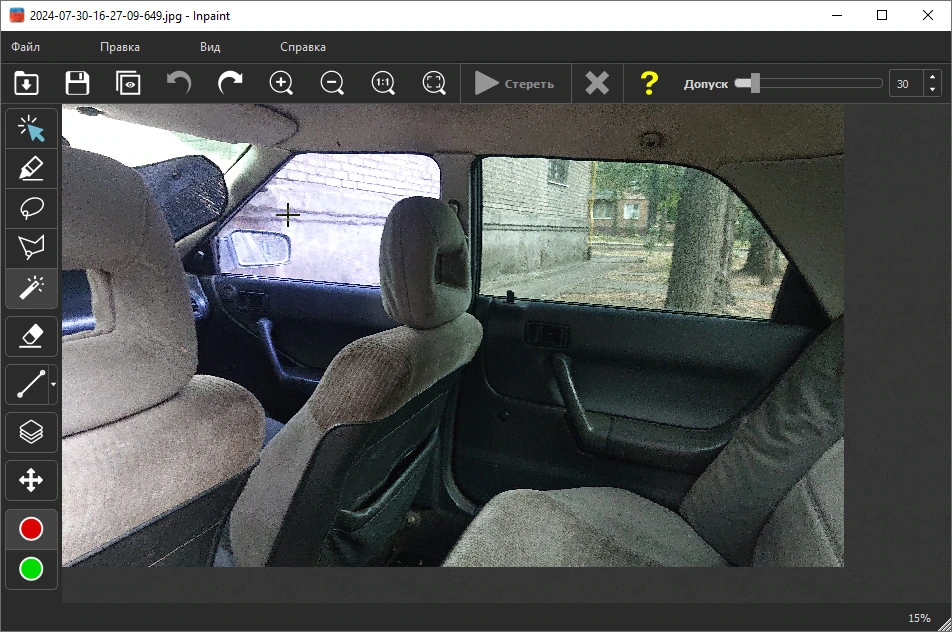Click the car interior photo canvas

(x=453, y=335)
